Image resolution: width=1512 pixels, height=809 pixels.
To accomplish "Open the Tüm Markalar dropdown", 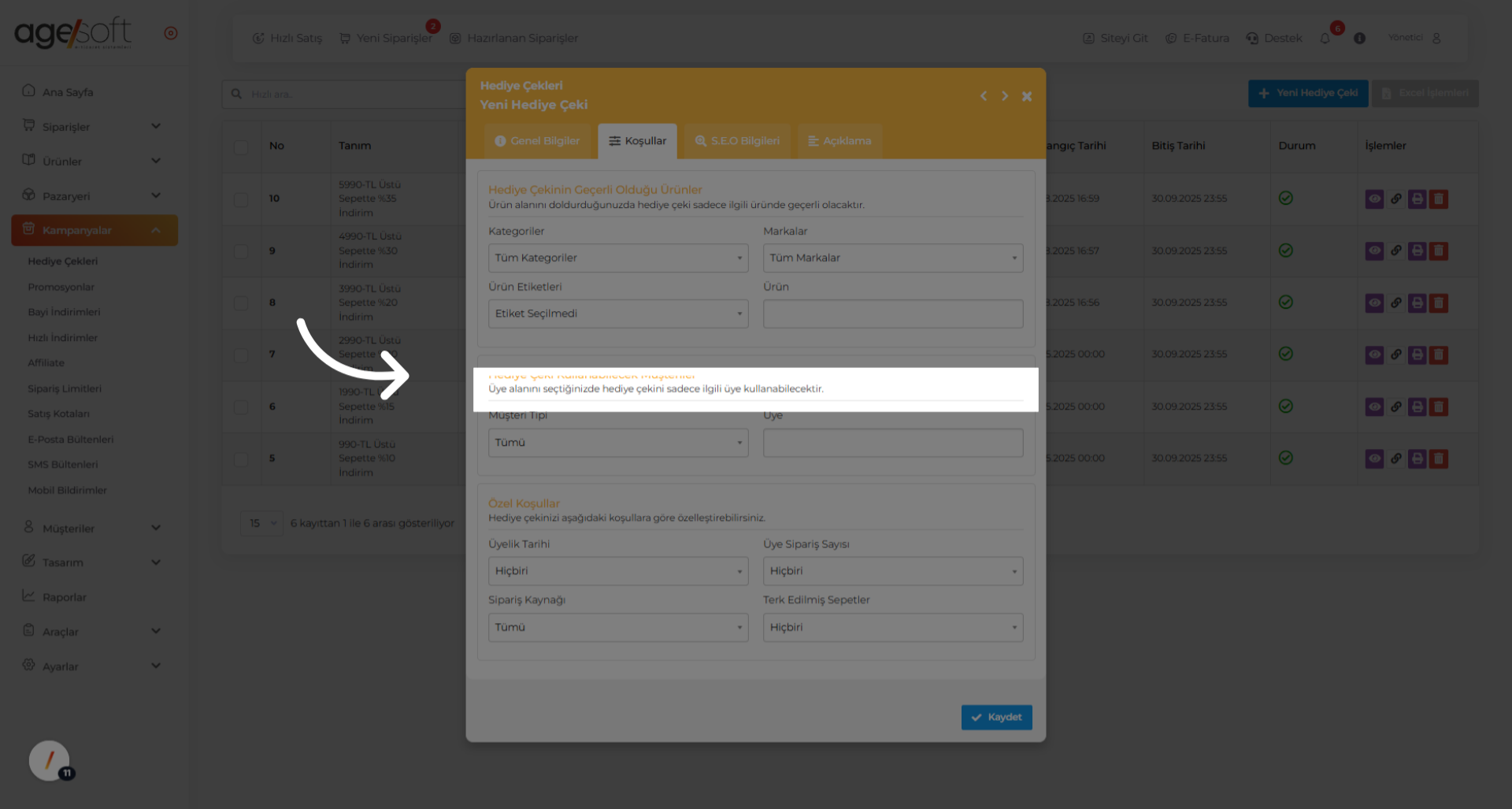I will [x=892, y=258].
